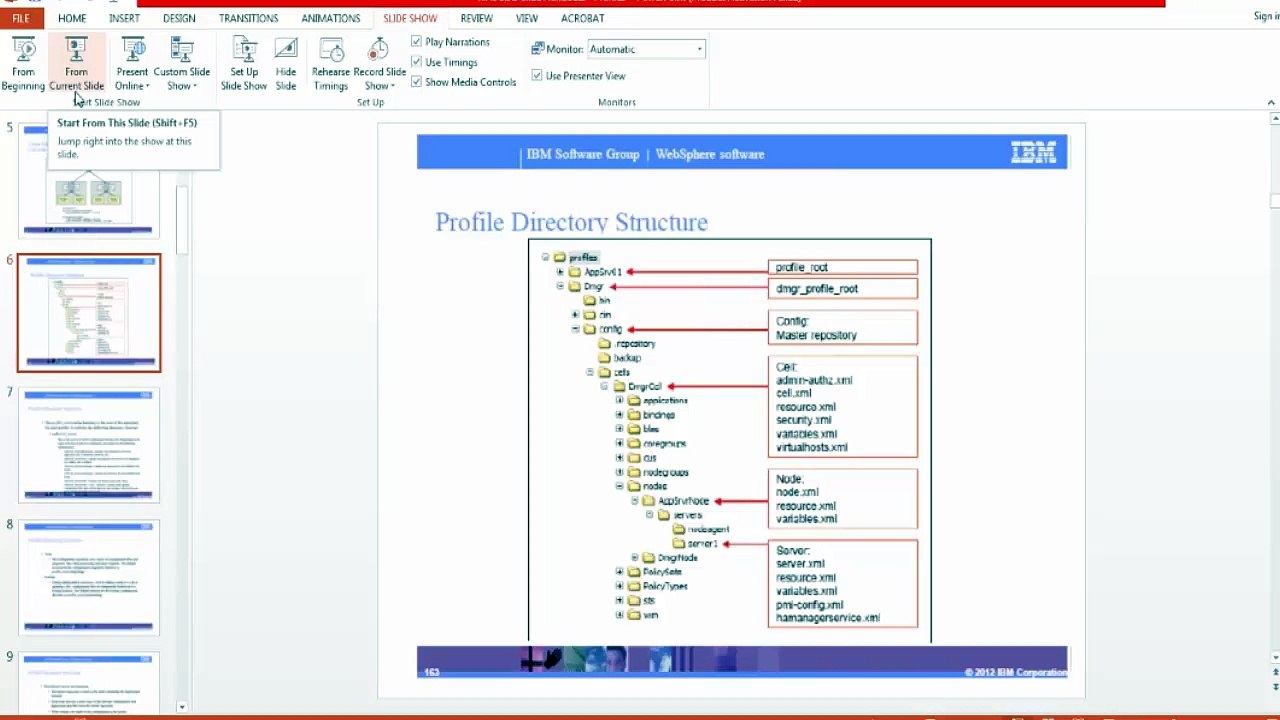The width and height of the screenshot is (1280, 720).
Task: Click the server1 folder in the diagram
Action: (695, 544)
